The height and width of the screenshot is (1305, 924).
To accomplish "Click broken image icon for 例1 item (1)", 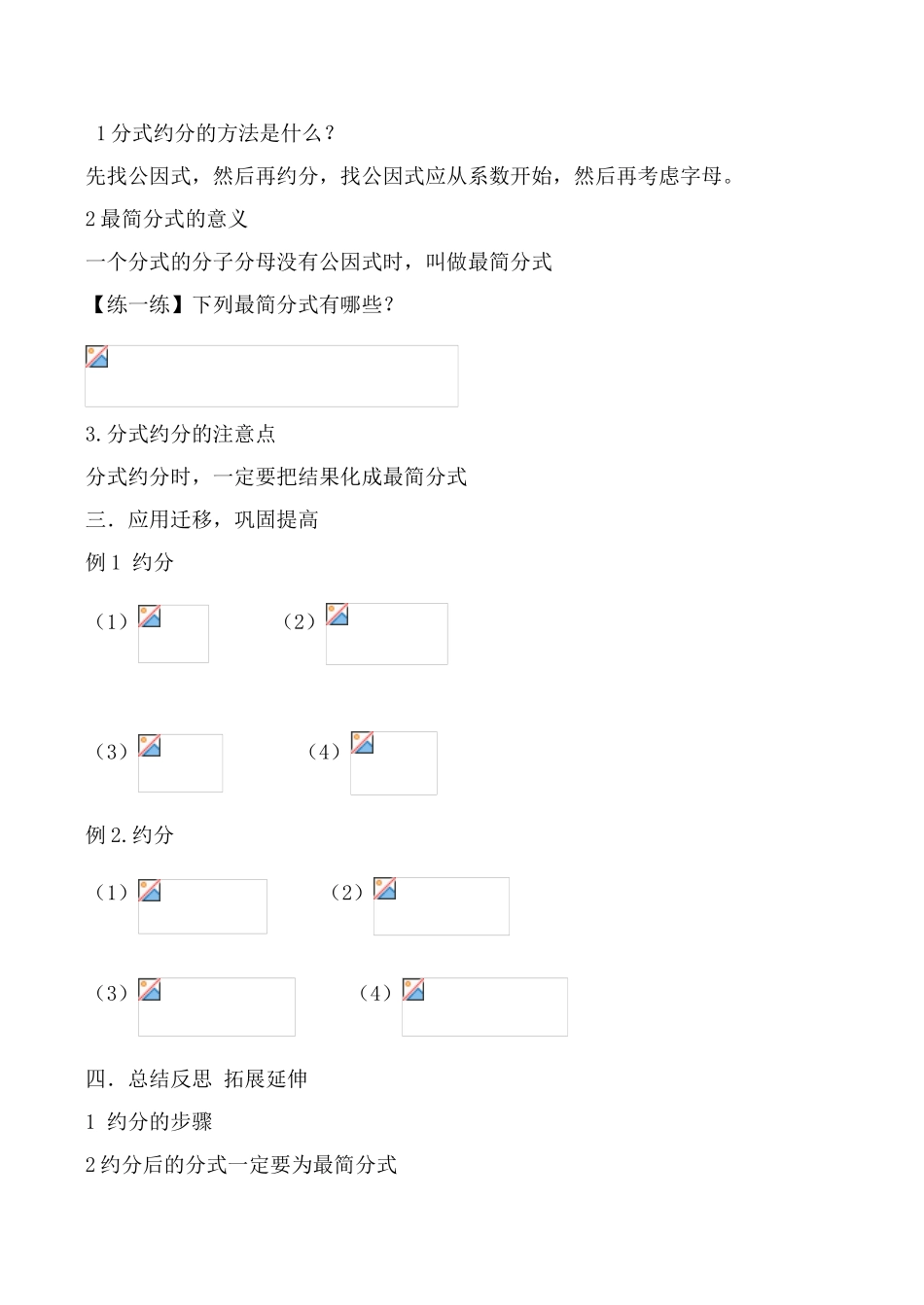I will (150, 617).
